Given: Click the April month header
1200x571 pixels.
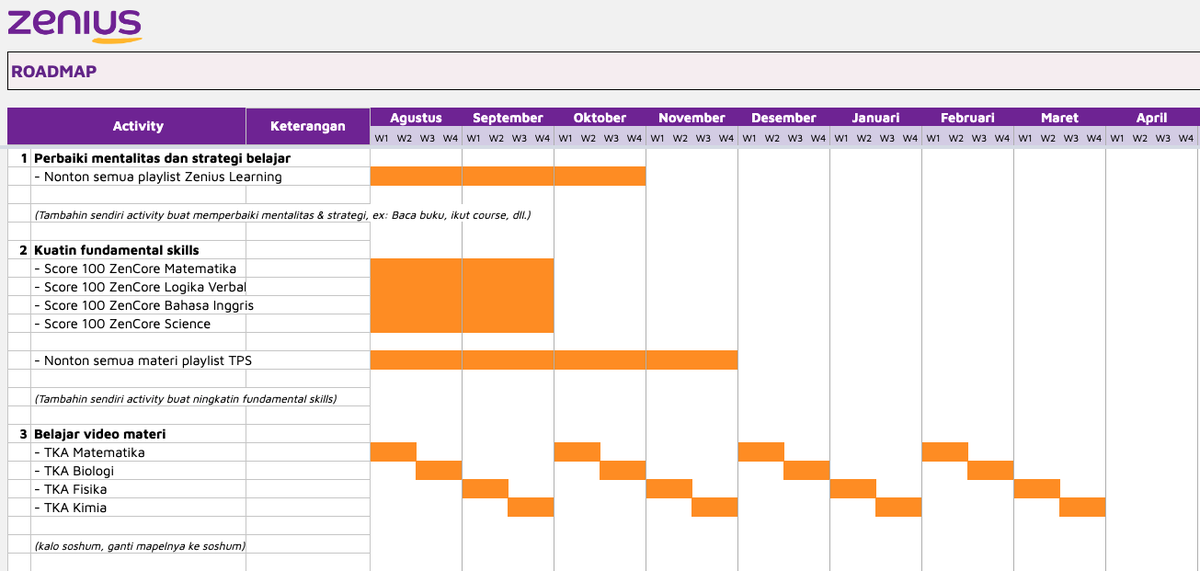Looking at the screenshot, I should pyautogui.click(x=1152, y=118).
